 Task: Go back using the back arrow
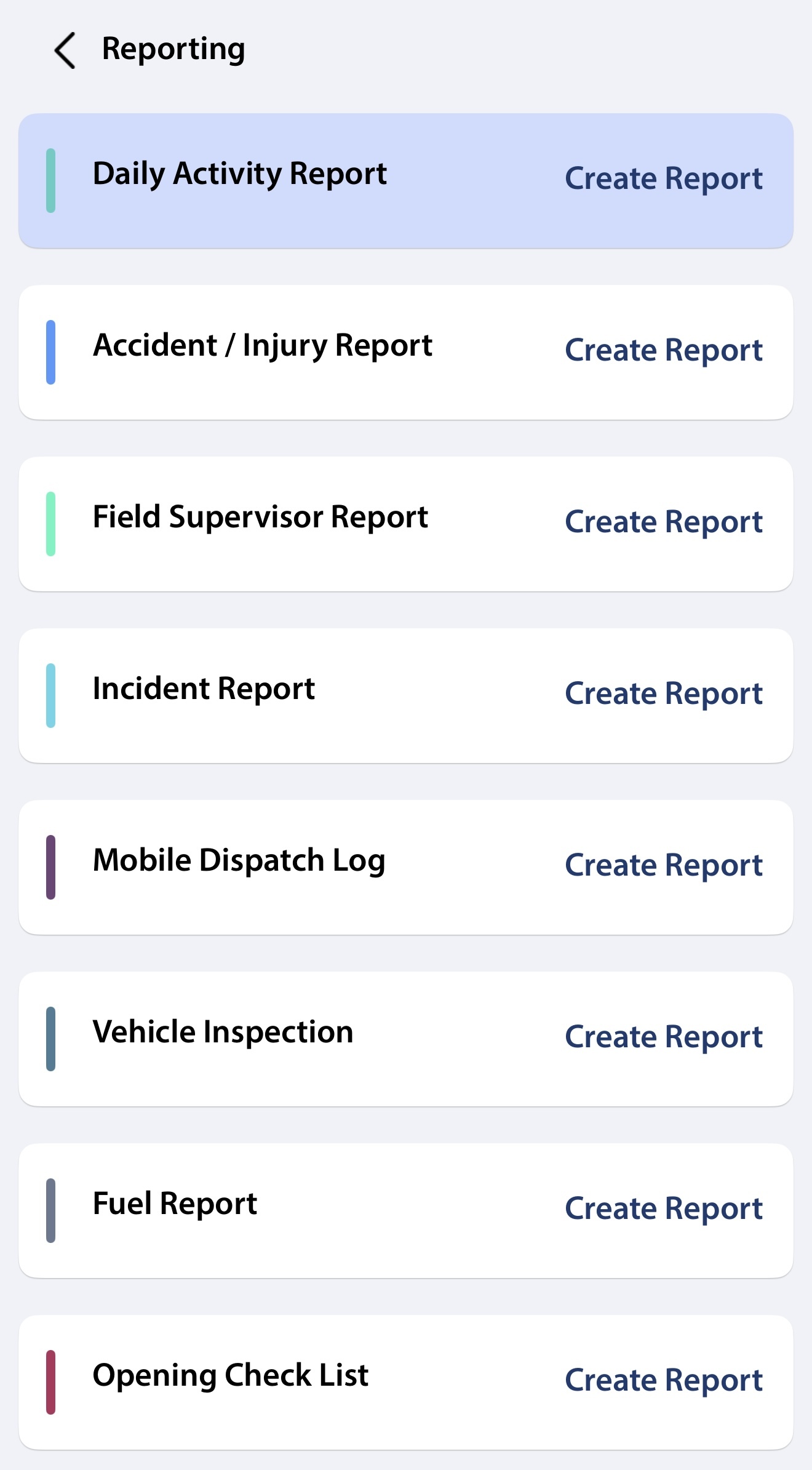tap(65, 50)
